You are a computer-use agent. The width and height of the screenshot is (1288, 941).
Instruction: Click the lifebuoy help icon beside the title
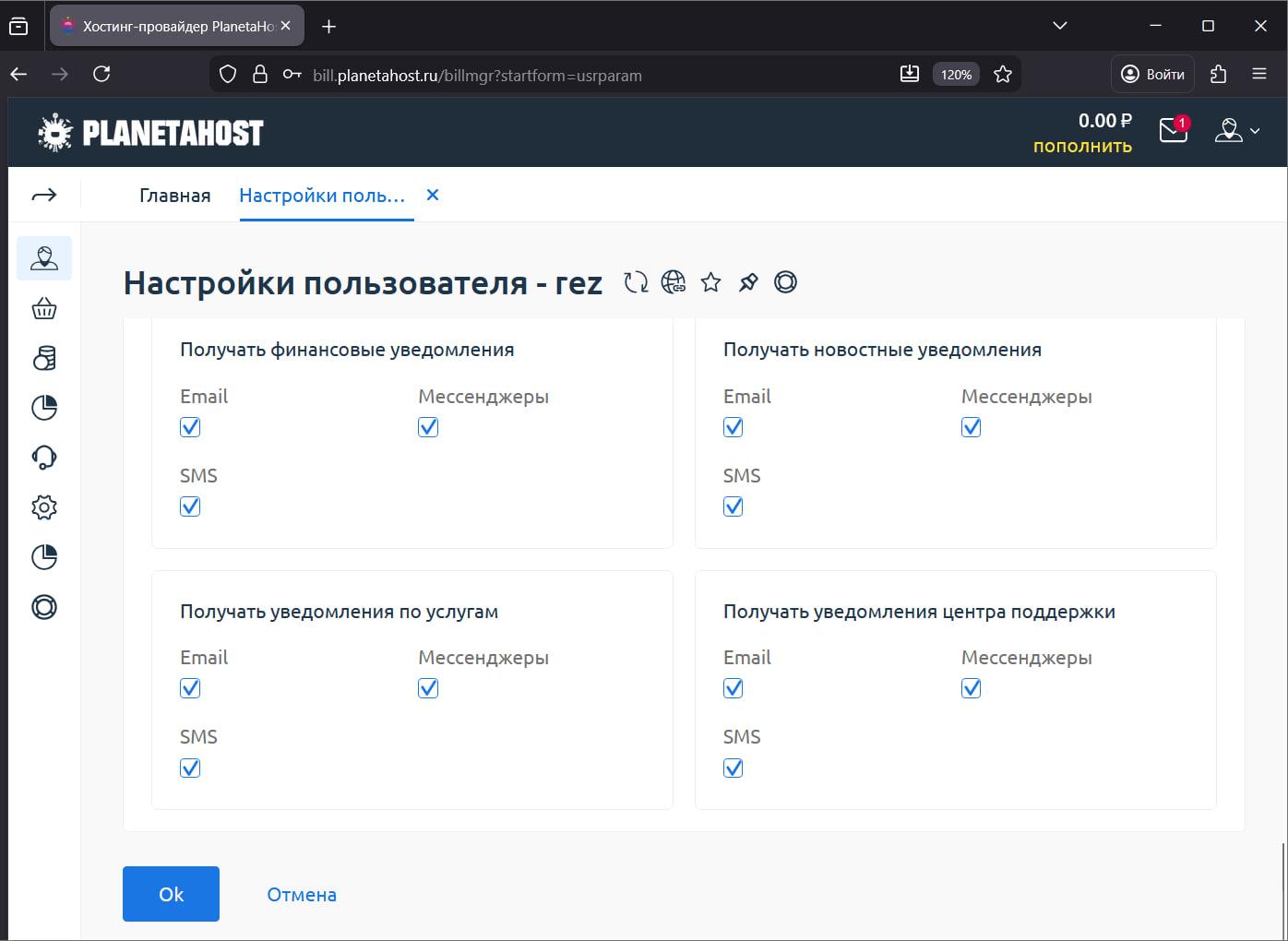point(785,282)
